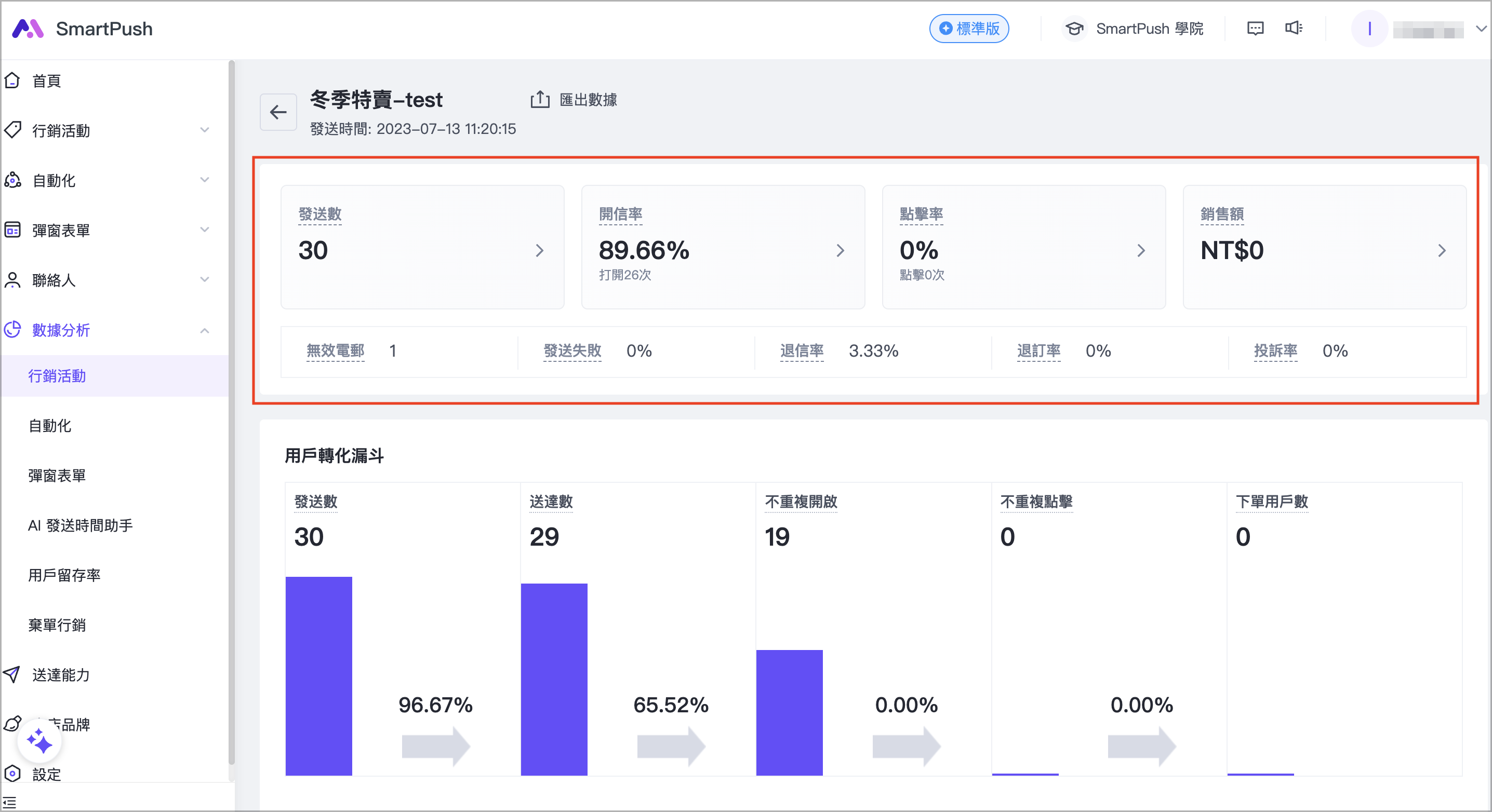
Task: Click the sidebar vertical scrollbar
Action: coord(232,414)
